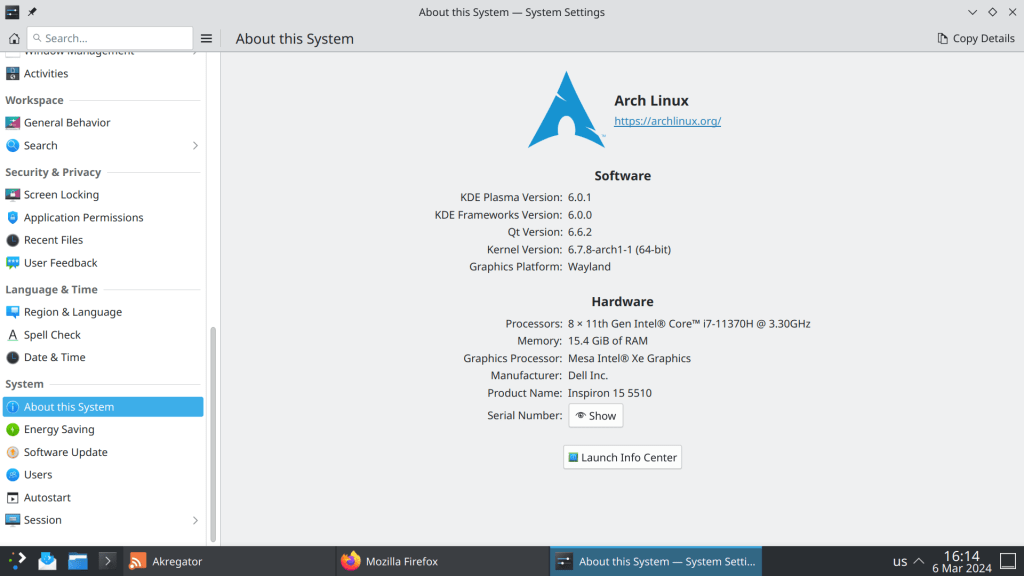Show the hidden serial number

click(x=596, y=416)
